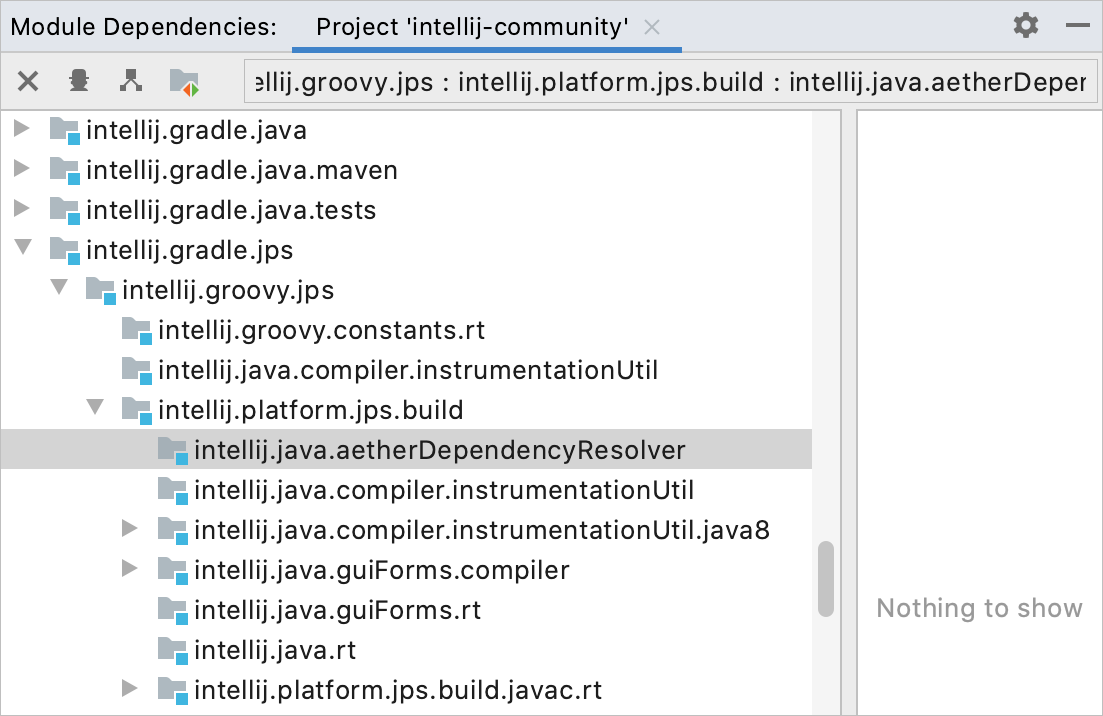Viewport: 1103px width, 716px height.
Task: Open the settings gear menu
Action: (1024, 25)
